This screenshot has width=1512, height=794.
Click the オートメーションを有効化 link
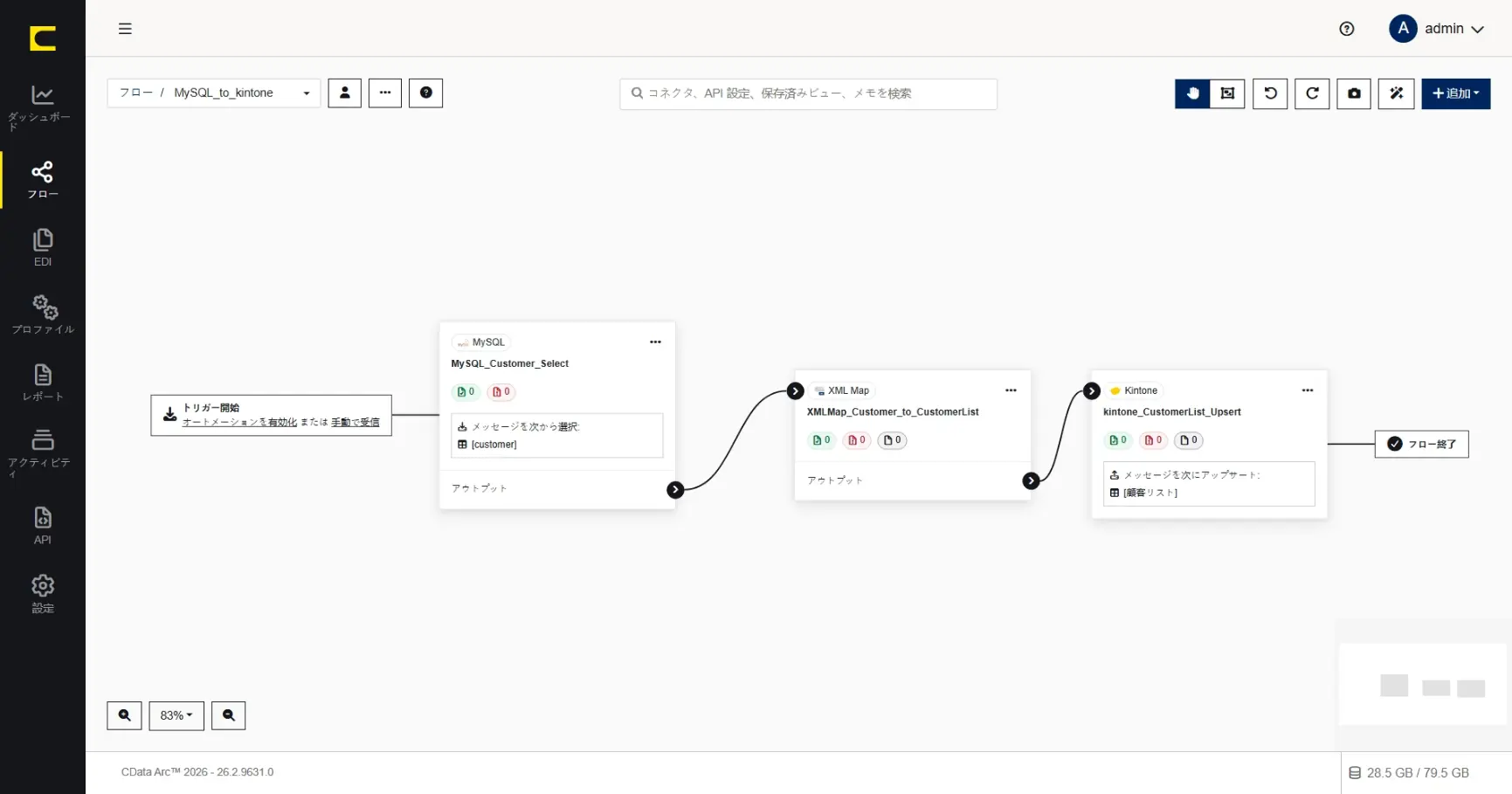click(239, 422)
